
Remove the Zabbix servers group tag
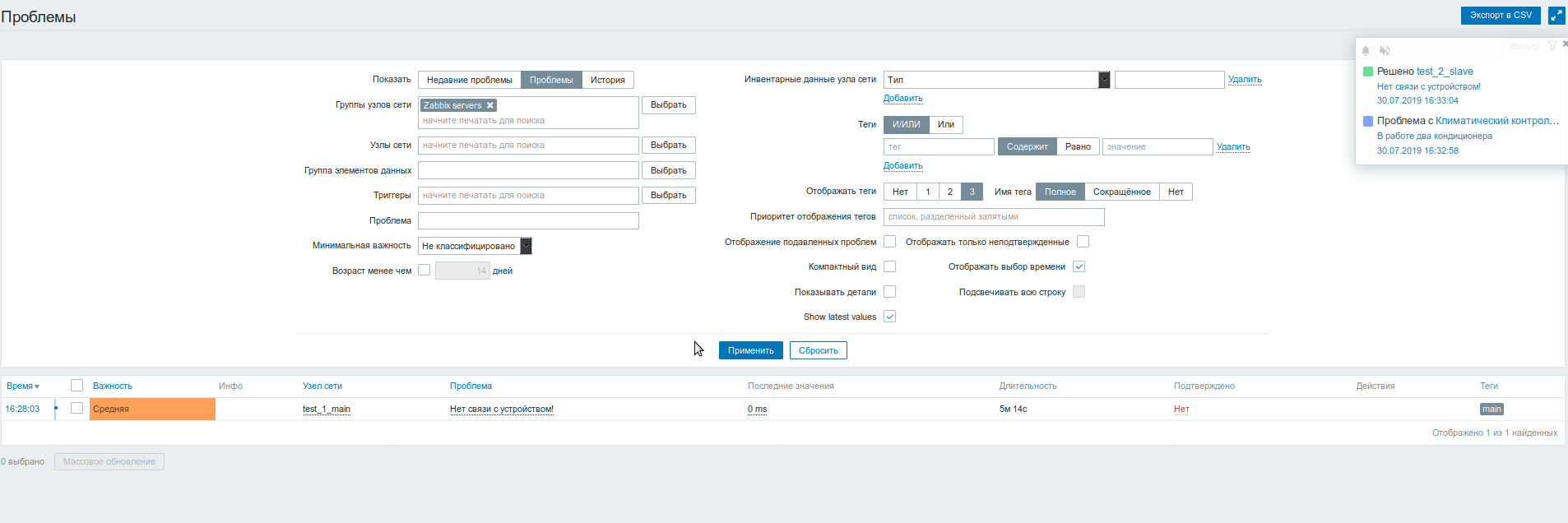click(x=490, y=105)
